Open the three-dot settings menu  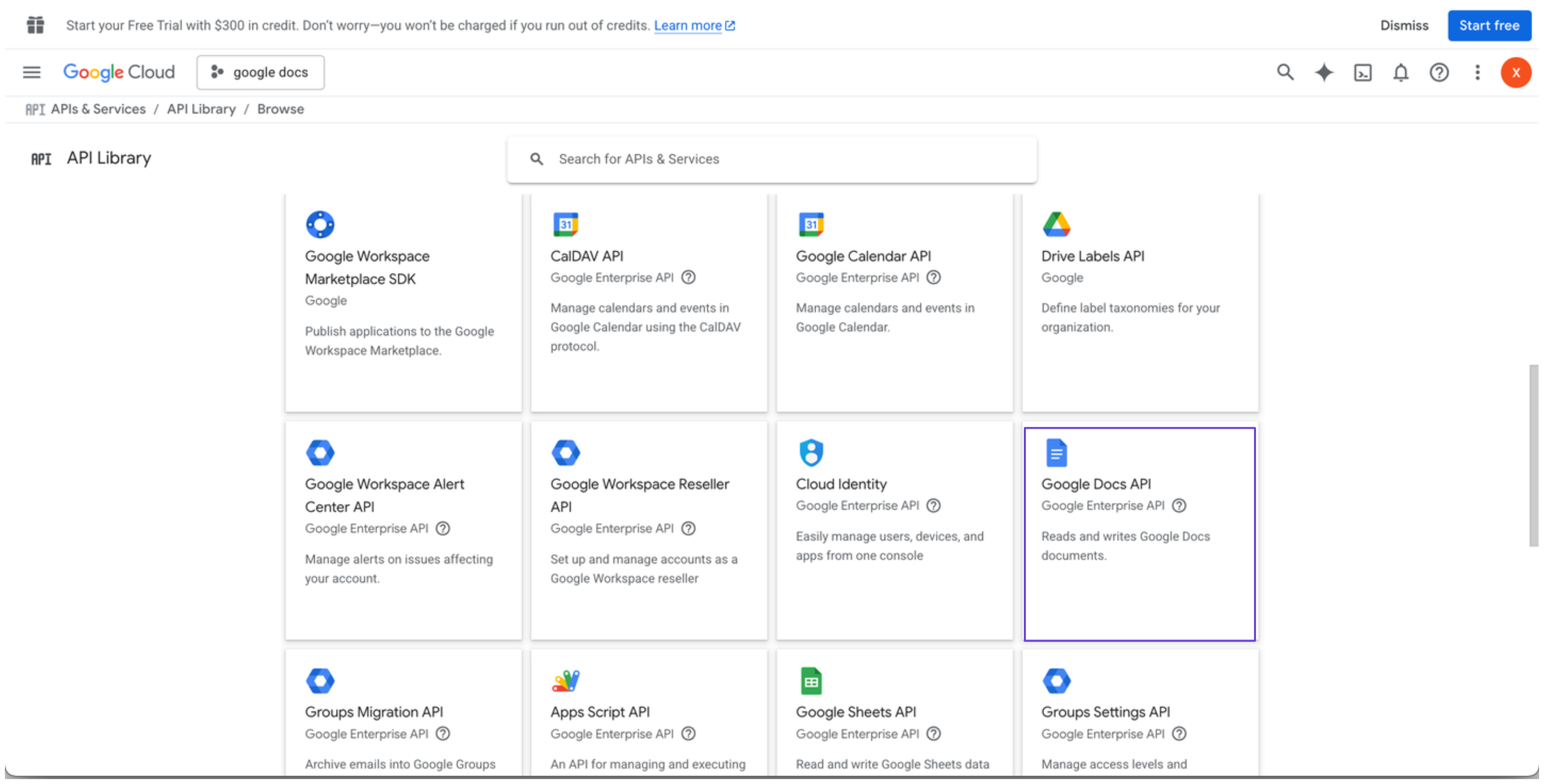[x=1477, y=73]
